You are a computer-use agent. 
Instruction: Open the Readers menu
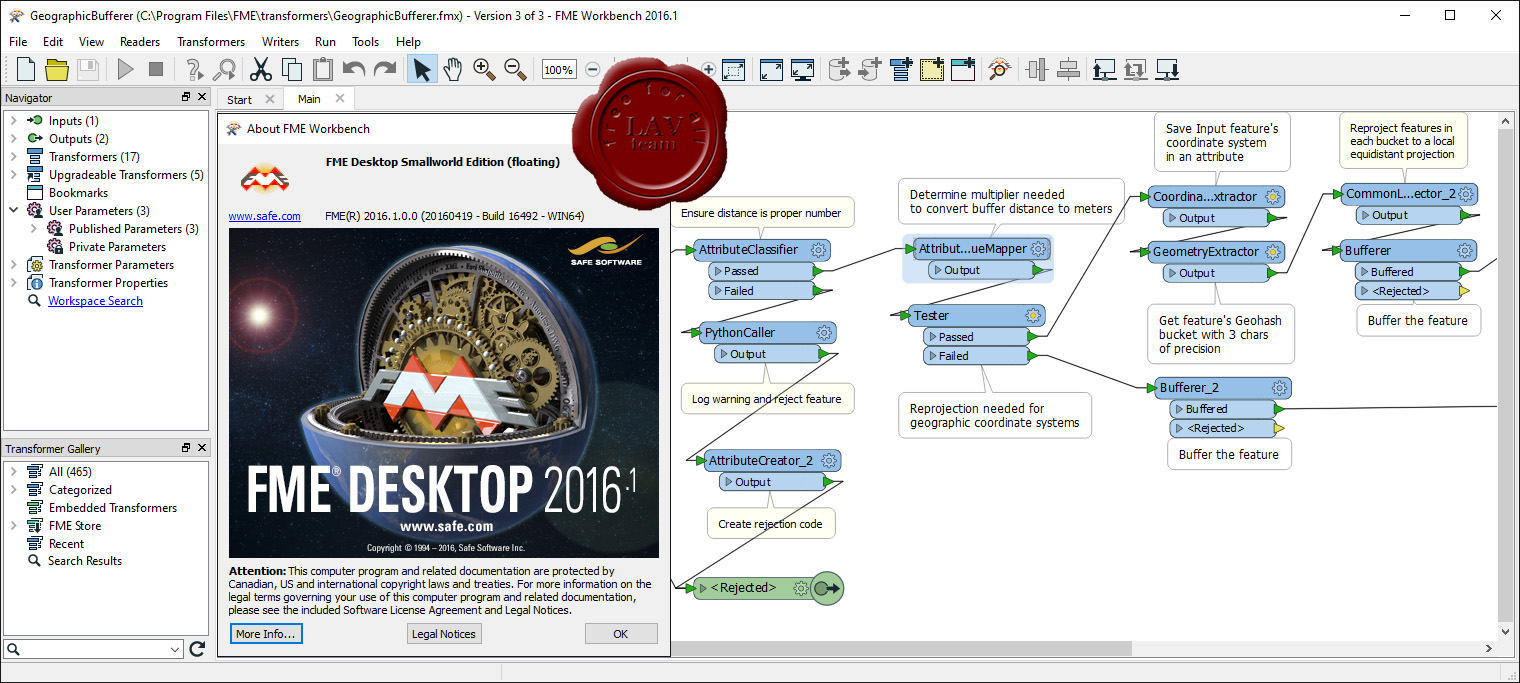(x=140, y=42)
